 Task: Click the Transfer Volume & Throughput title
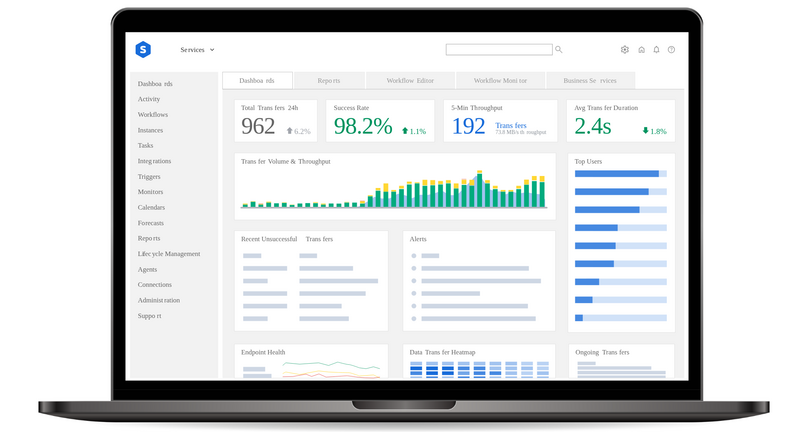pos(286,161)
